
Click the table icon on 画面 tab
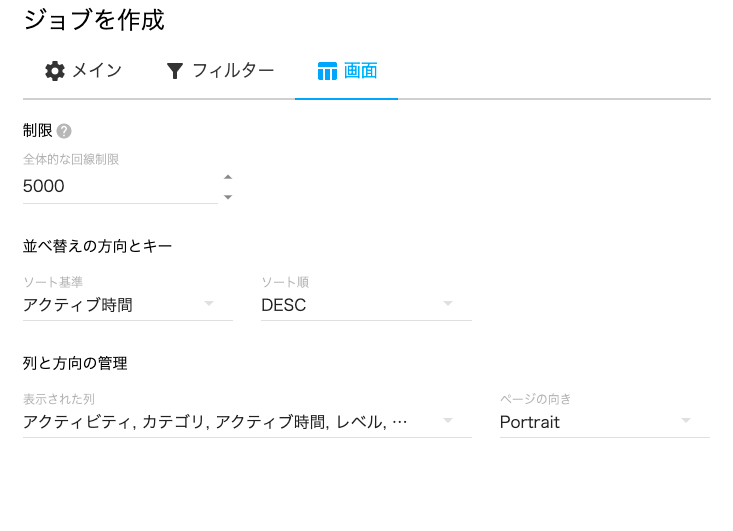(326, 71)
